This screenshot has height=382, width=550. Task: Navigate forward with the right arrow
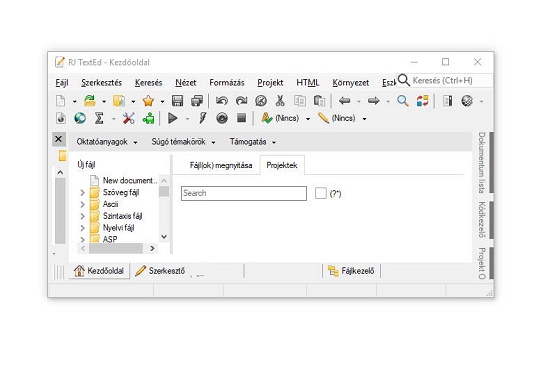click(x=374, y=101)
